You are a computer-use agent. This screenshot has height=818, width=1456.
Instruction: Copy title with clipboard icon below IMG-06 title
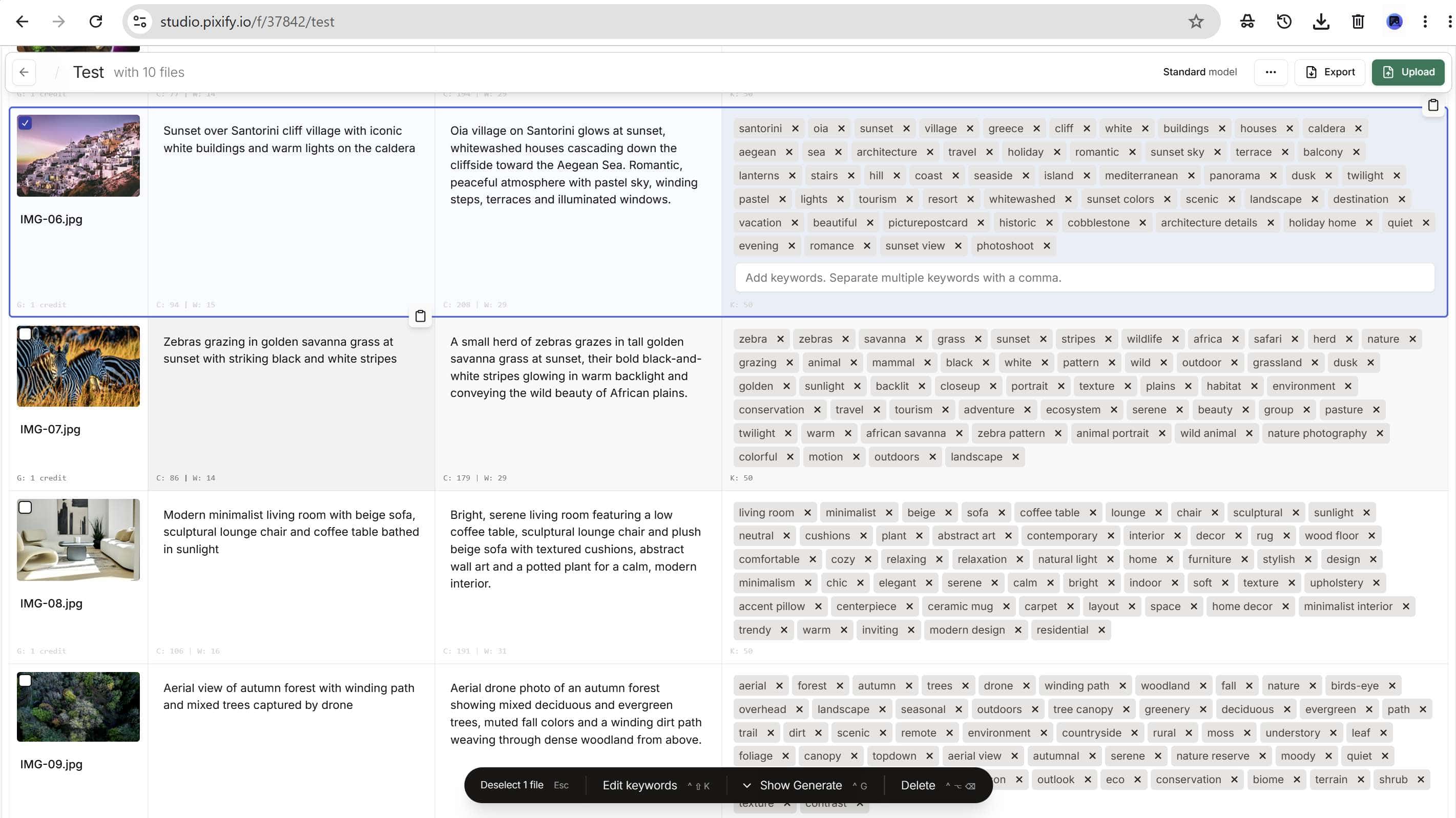(420, 316)
